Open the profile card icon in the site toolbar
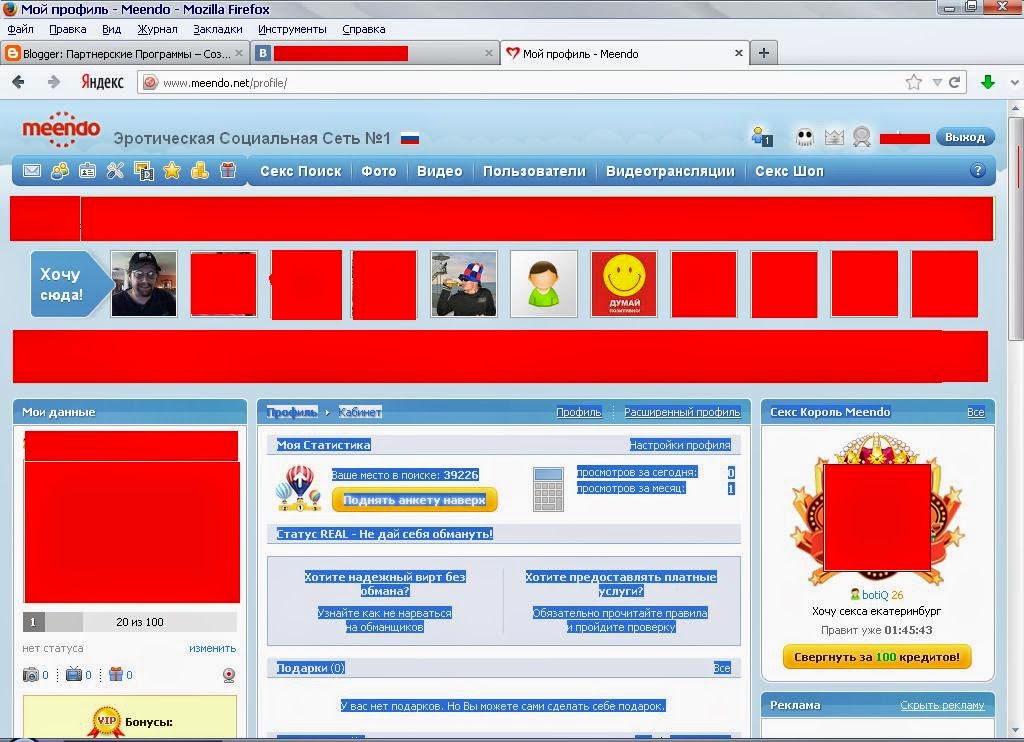This screenshot has height=742, width=1024. click(87, 171)
